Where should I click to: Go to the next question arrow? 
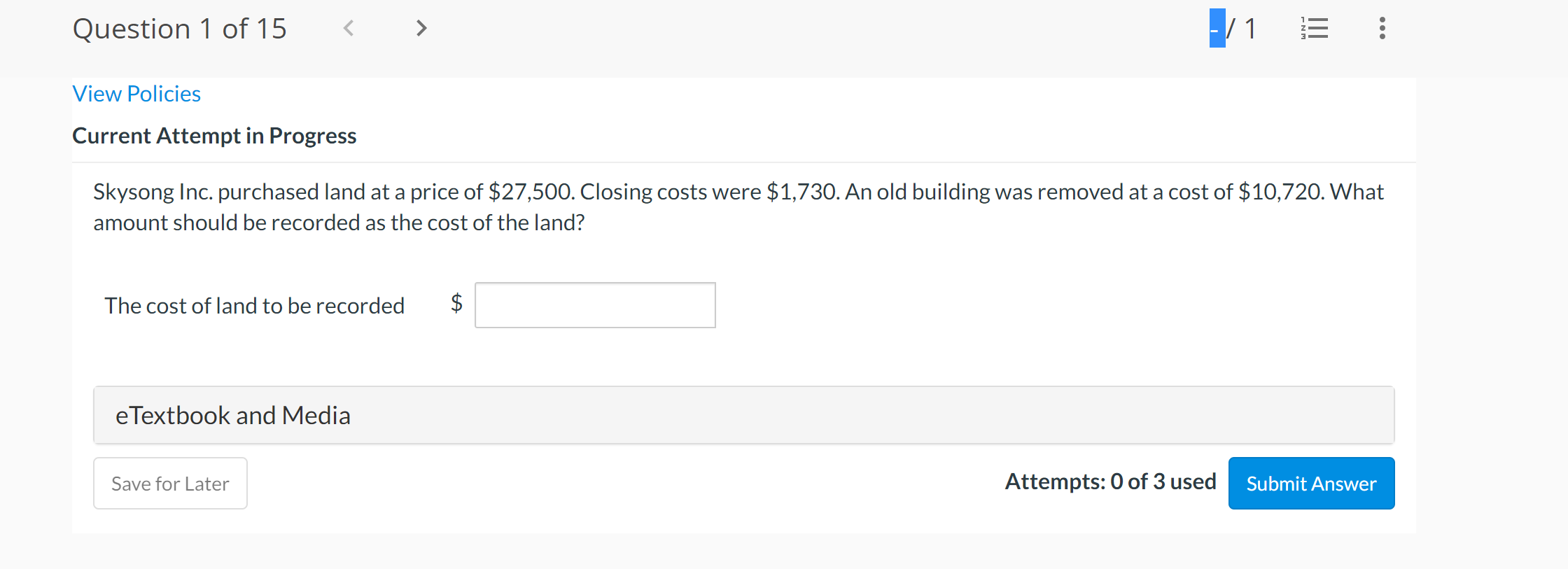tap(421, 28)
